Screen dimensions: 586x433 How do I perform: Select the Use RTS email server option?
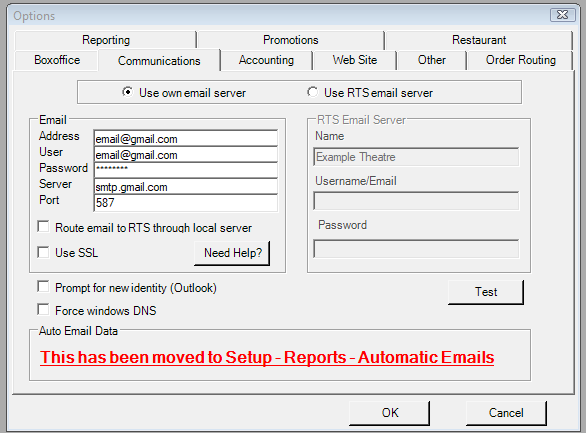(x=312, y=92)
